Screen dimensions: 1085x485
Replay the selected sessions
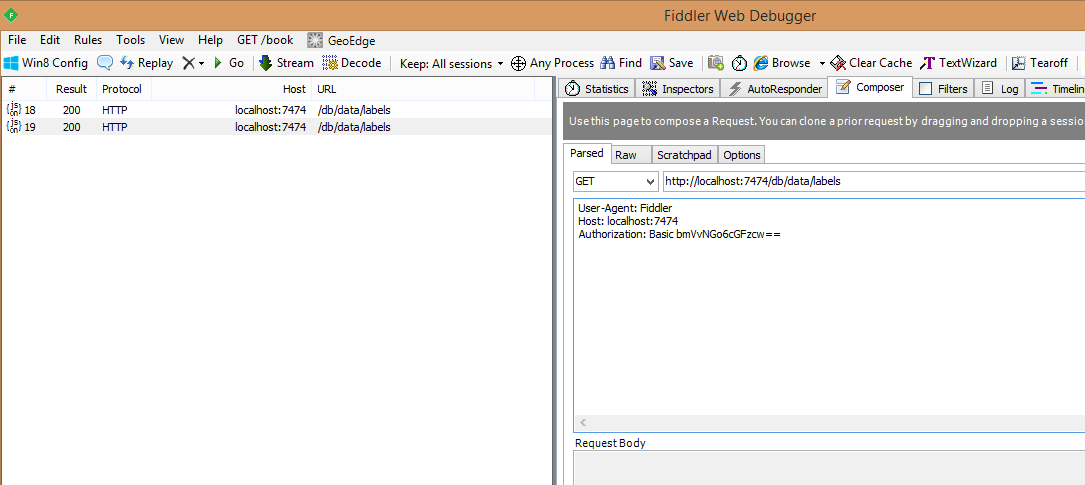click(x=146, y=63)
